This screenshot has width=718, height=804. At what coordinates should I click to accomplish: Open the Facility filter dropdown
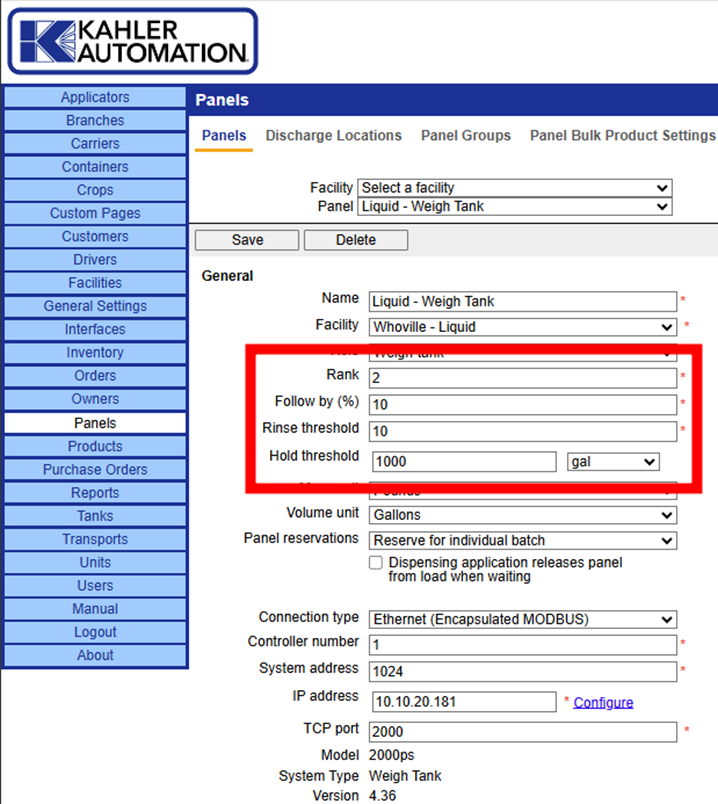click(x=514, y=187)
